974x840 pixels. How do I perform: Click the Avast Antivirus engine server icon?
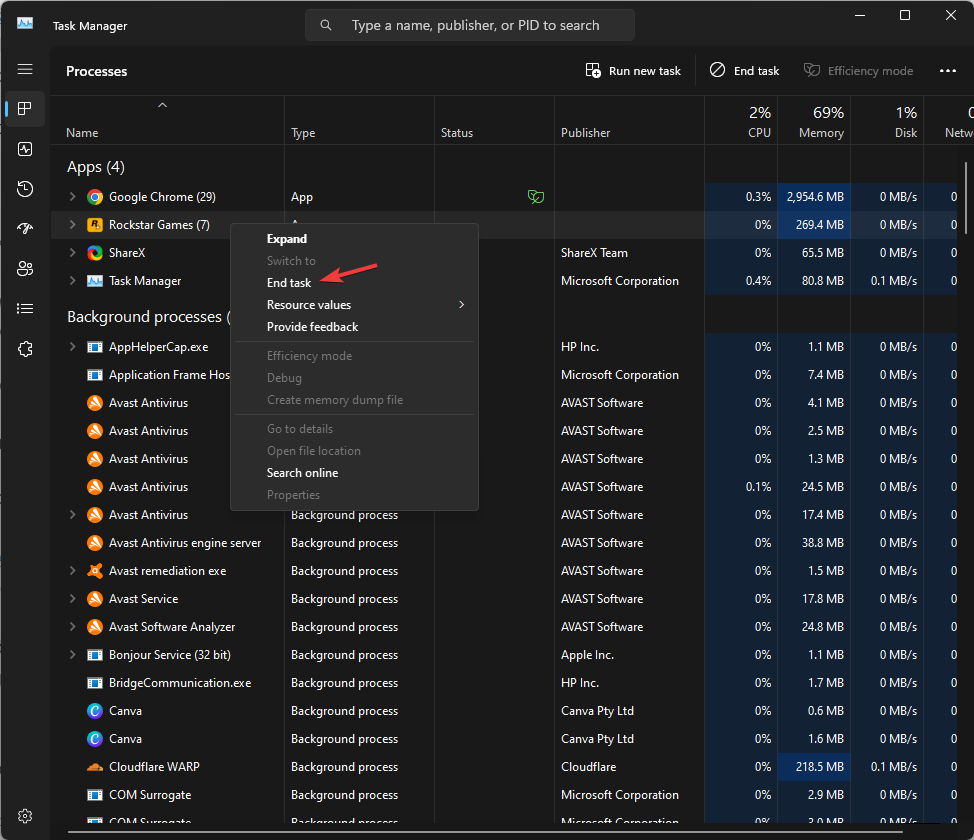click(95, 543)
